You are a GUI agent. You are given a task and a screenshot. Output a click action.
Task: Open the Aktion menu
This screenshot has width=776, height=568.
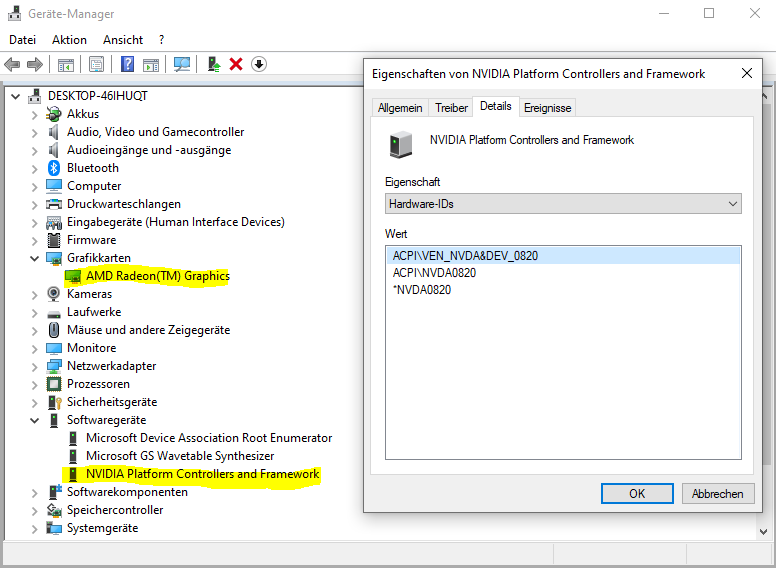point(69,40)
